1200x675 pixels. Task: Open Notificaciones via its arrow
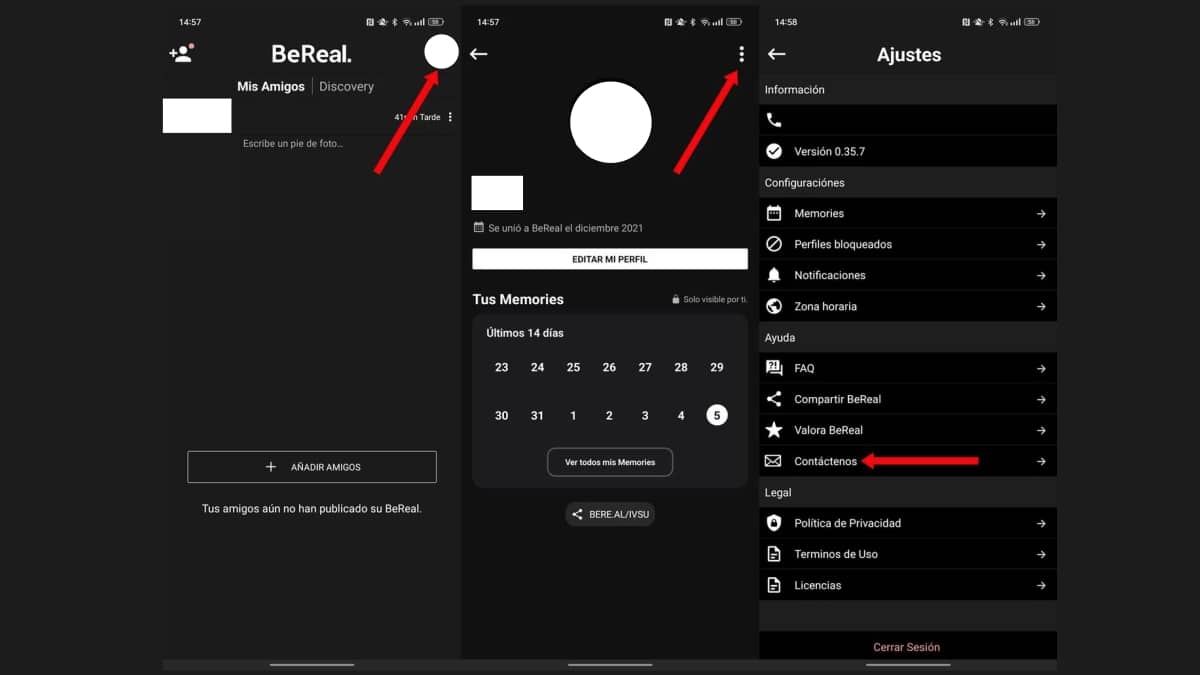click(x=1041, y=275)
